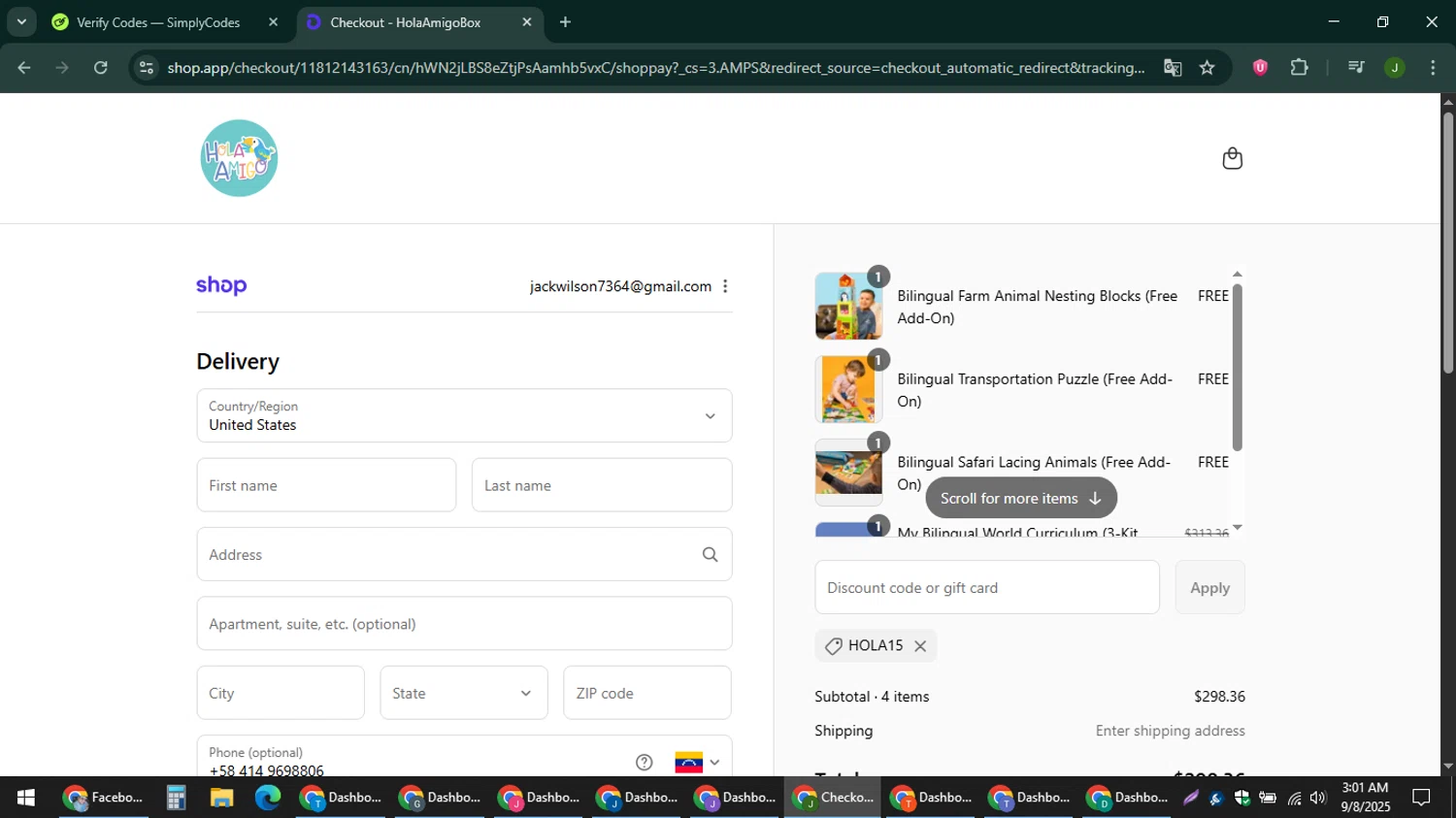
Task: Click the items list scroll-down arrow
Action: pos(1237,527)
